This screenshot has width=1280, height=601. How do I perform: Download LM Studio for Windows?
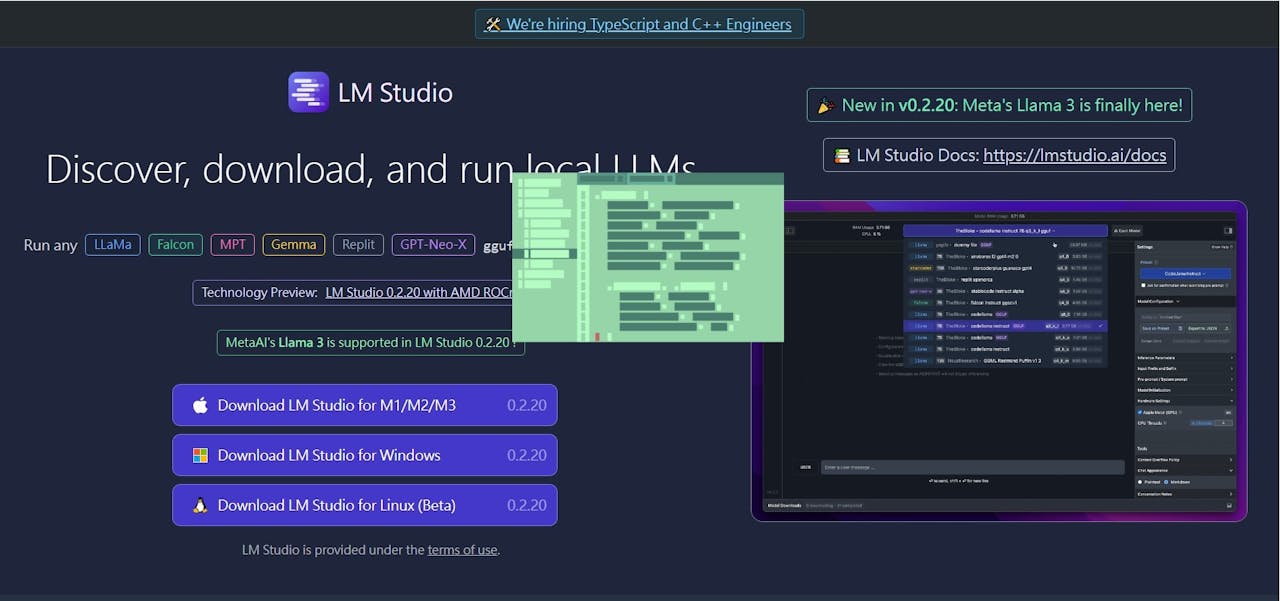pyautogui.click(x=365, y=455)
